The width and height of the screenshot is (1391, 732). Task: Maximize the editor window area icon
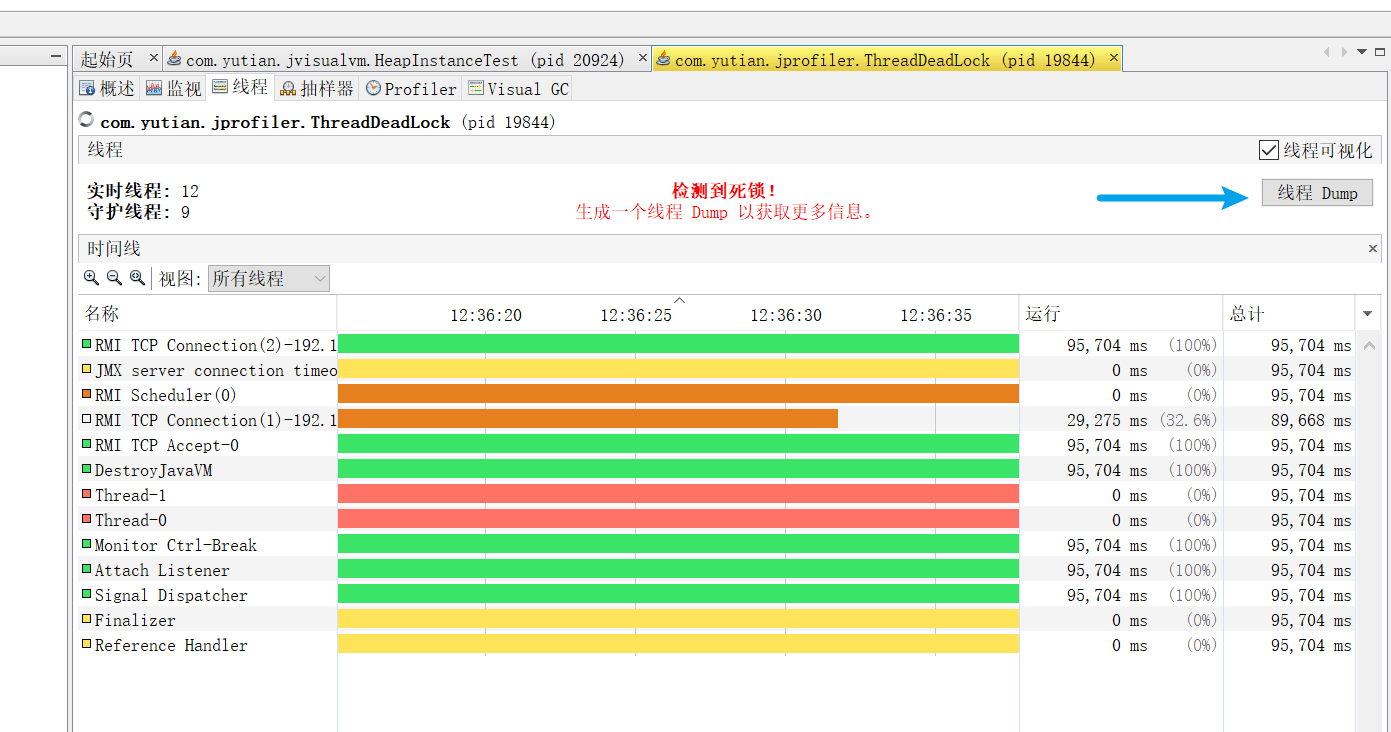click(x=1379, y=52)
